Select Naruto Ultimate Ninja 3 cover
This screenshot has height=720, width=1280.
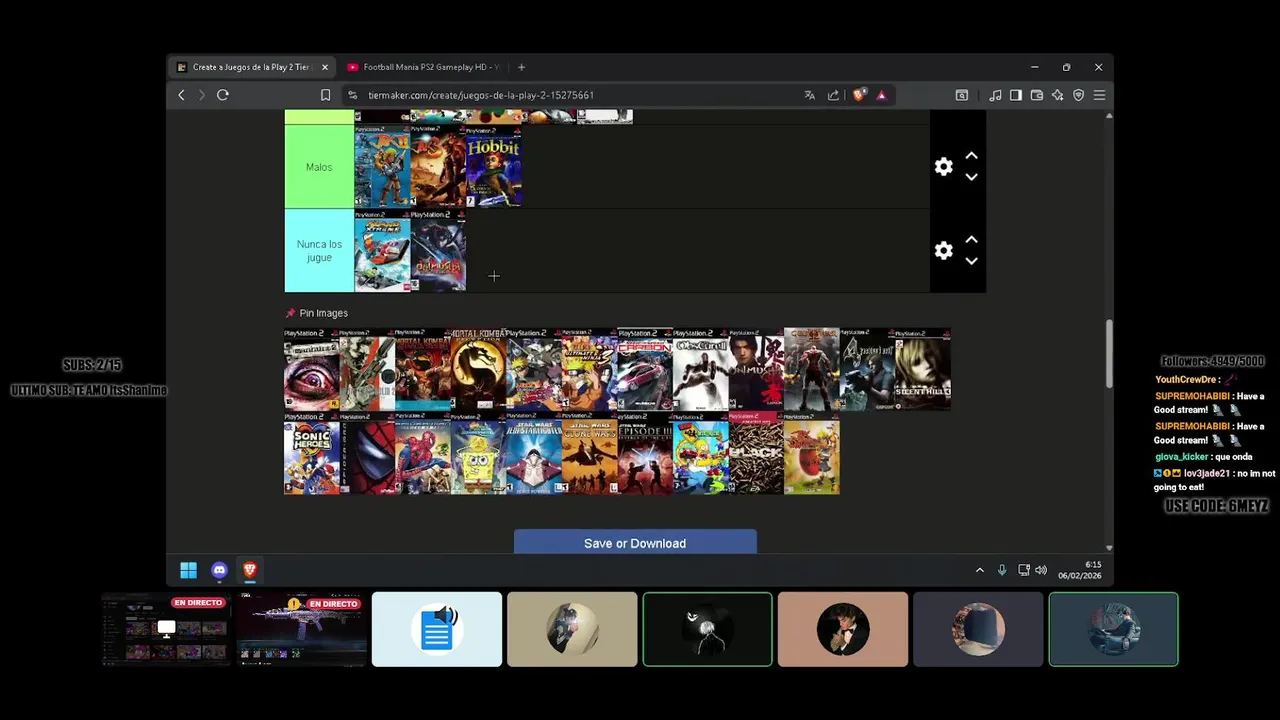coord(589,370)
